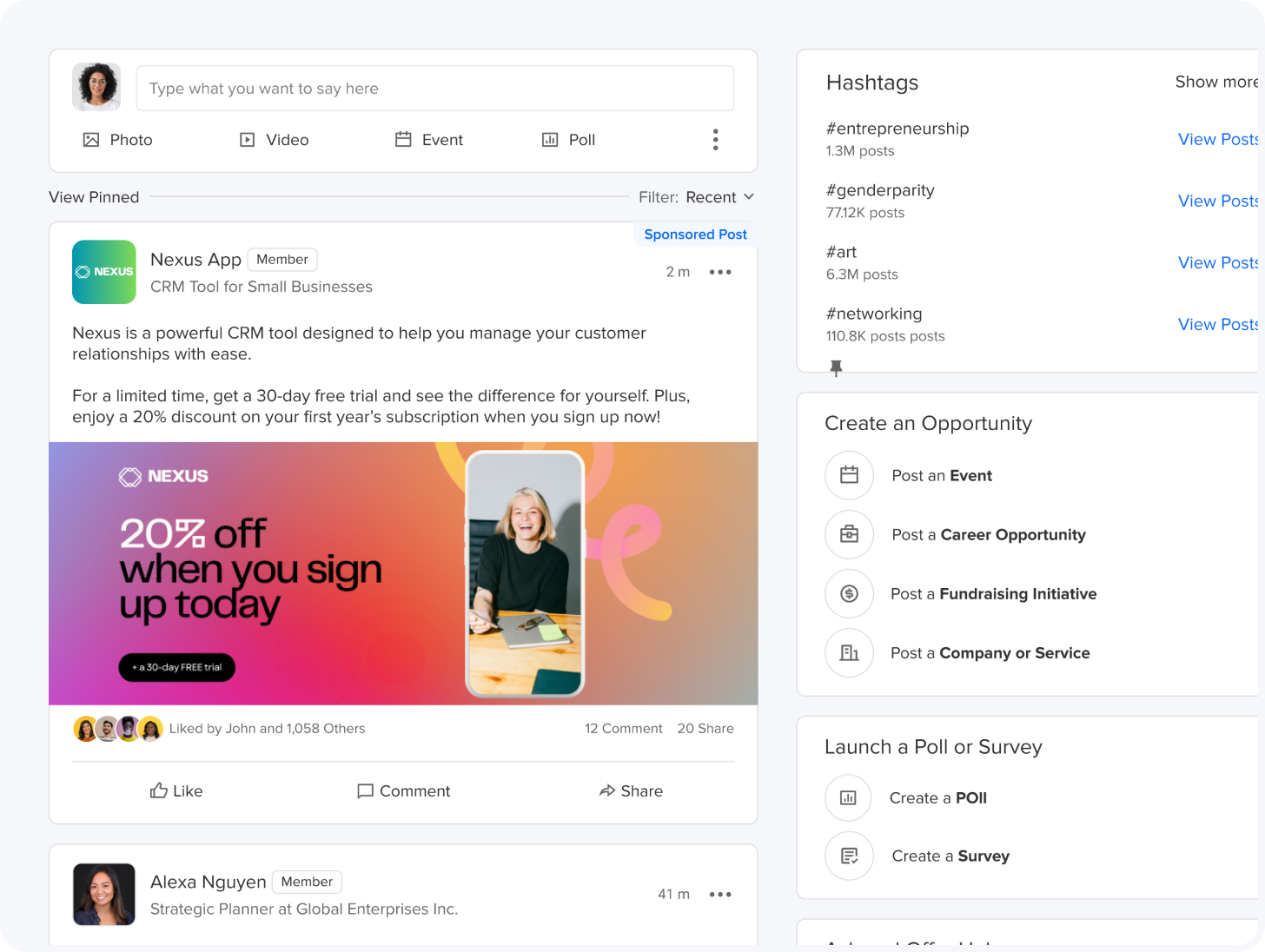This screenshot has width=1265, height=952.
Task: Click the Video button label
Action: [x=288, y=140]
